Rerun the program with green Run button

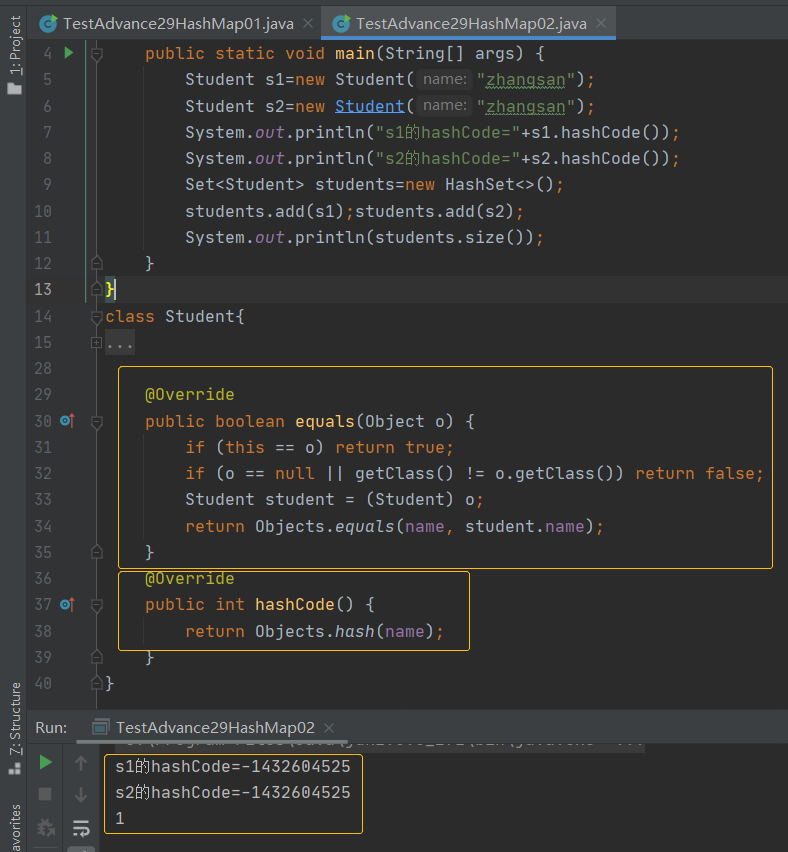point(46,762)
